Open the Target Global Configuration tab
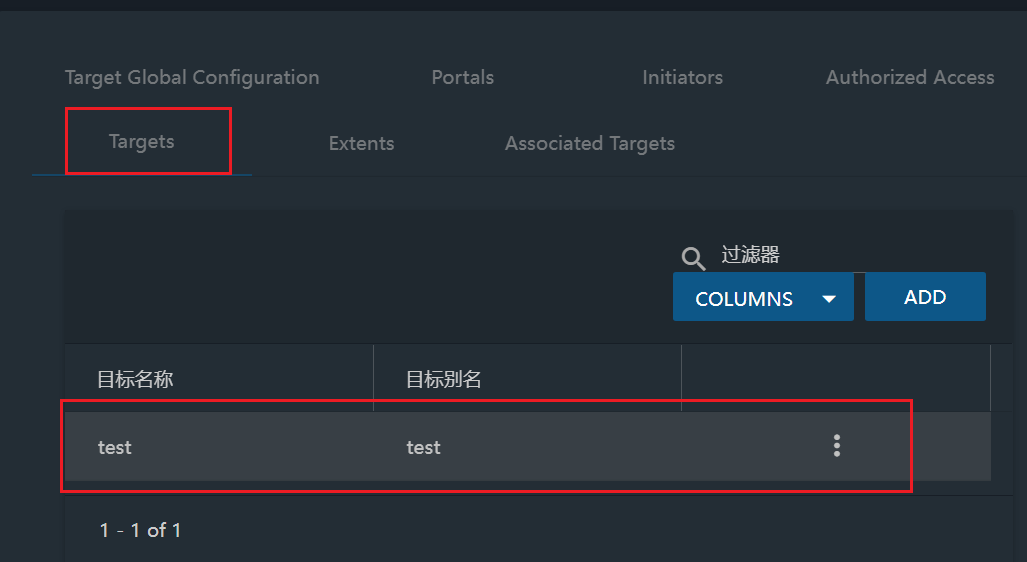 [x=192, y=77]
